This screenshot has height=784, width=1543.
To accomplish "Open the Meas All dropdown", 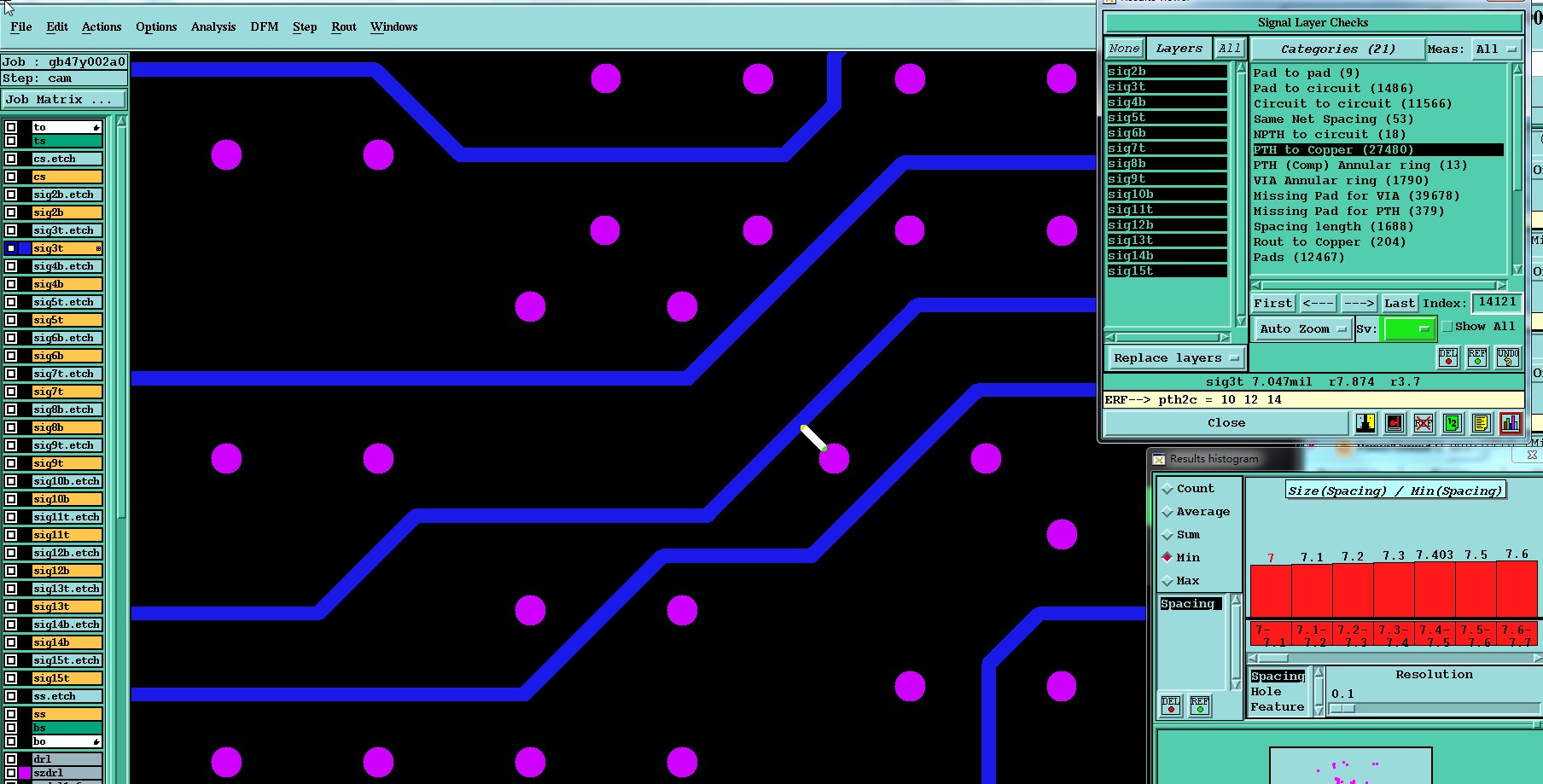I will click(x=1496, y=49).
